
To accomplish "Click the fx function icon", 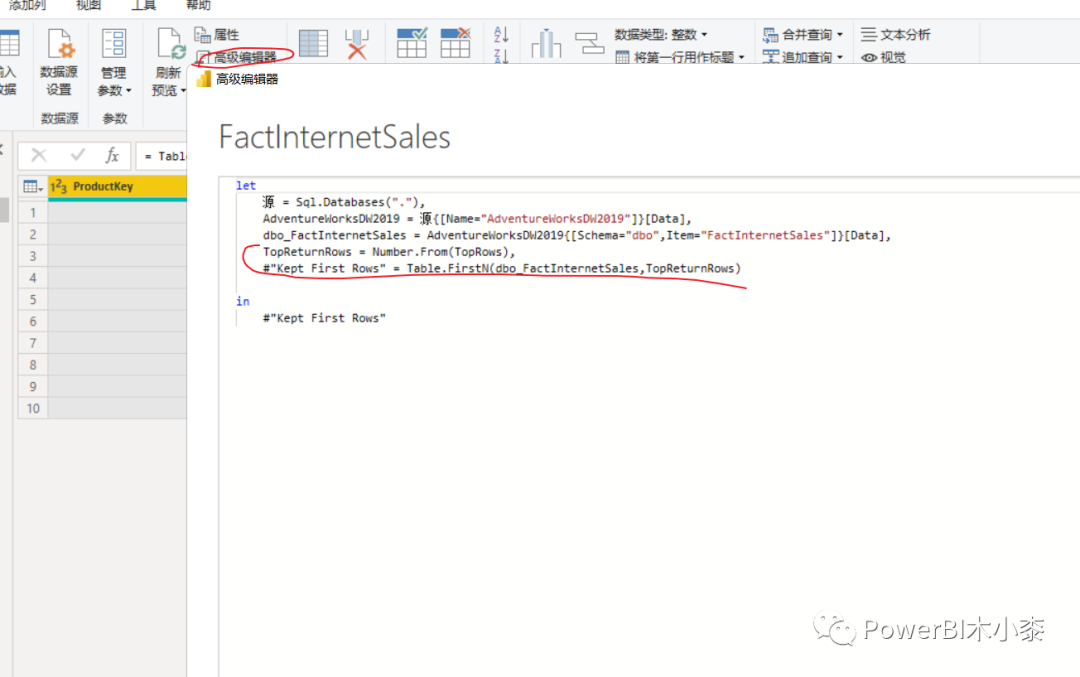I will pos(112,156).
